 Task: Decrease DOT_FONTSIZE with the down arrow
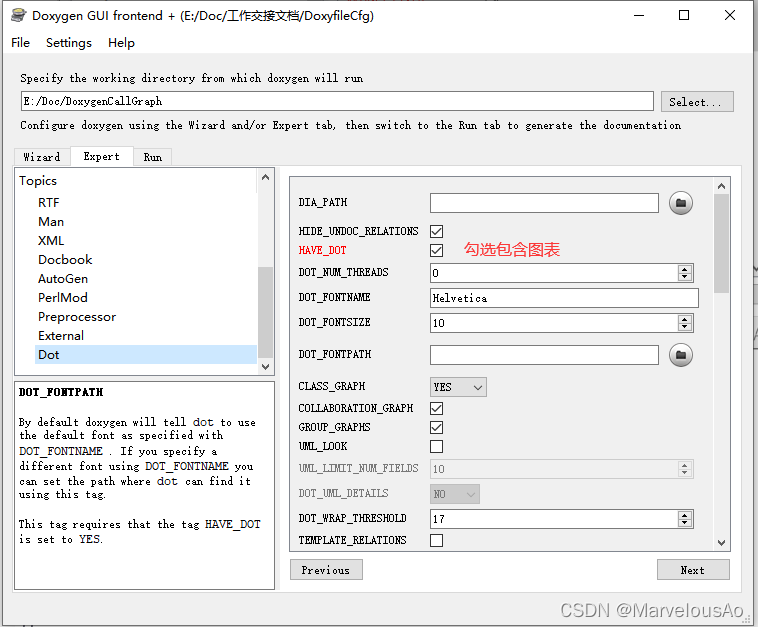685,327
